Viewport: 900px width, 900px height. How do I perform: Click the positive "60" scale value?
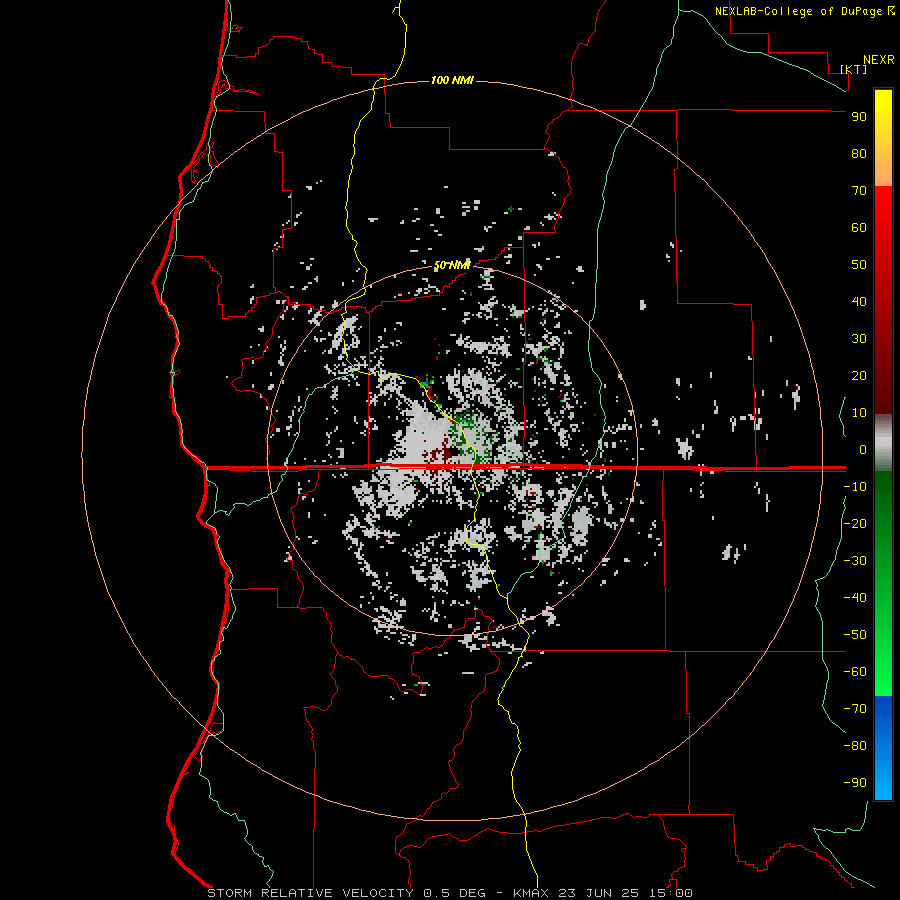coord(859,228)
